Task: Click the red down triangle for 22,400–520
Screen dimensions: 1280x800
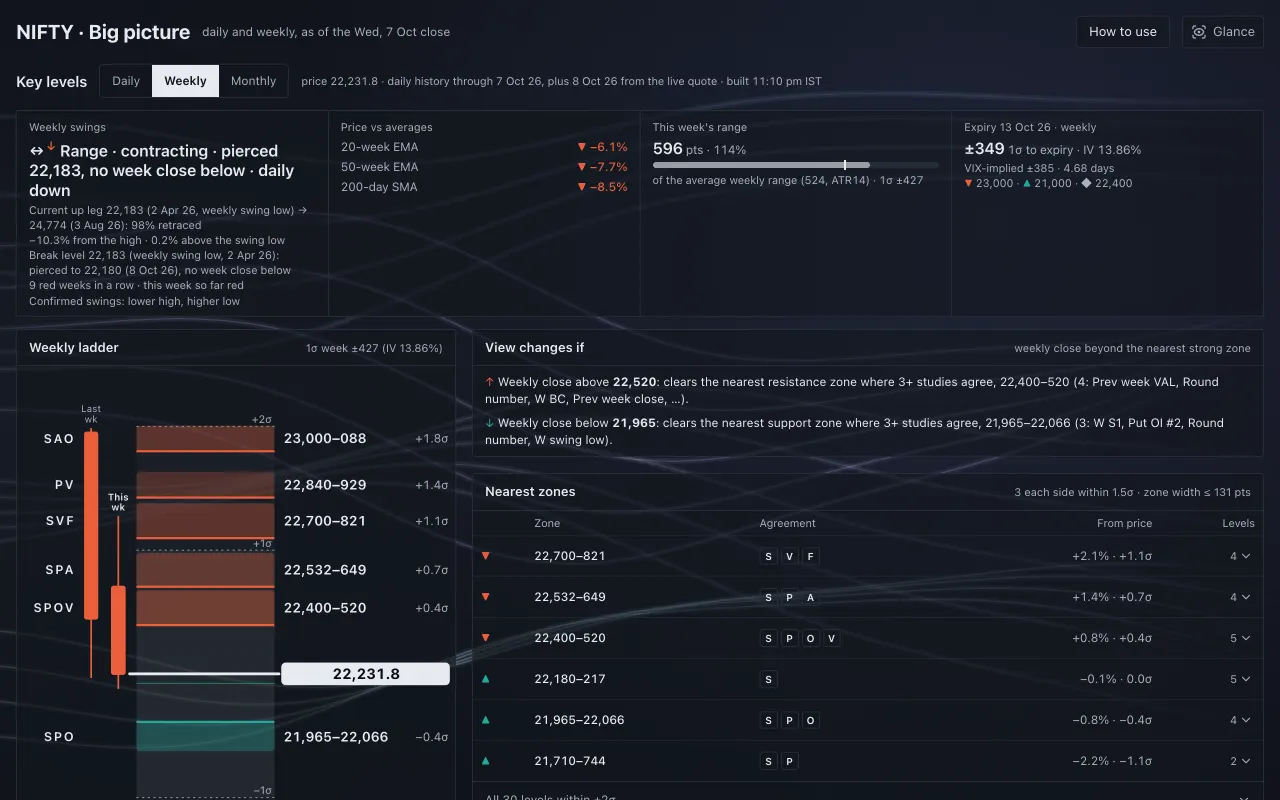Action: coord(486,638)
